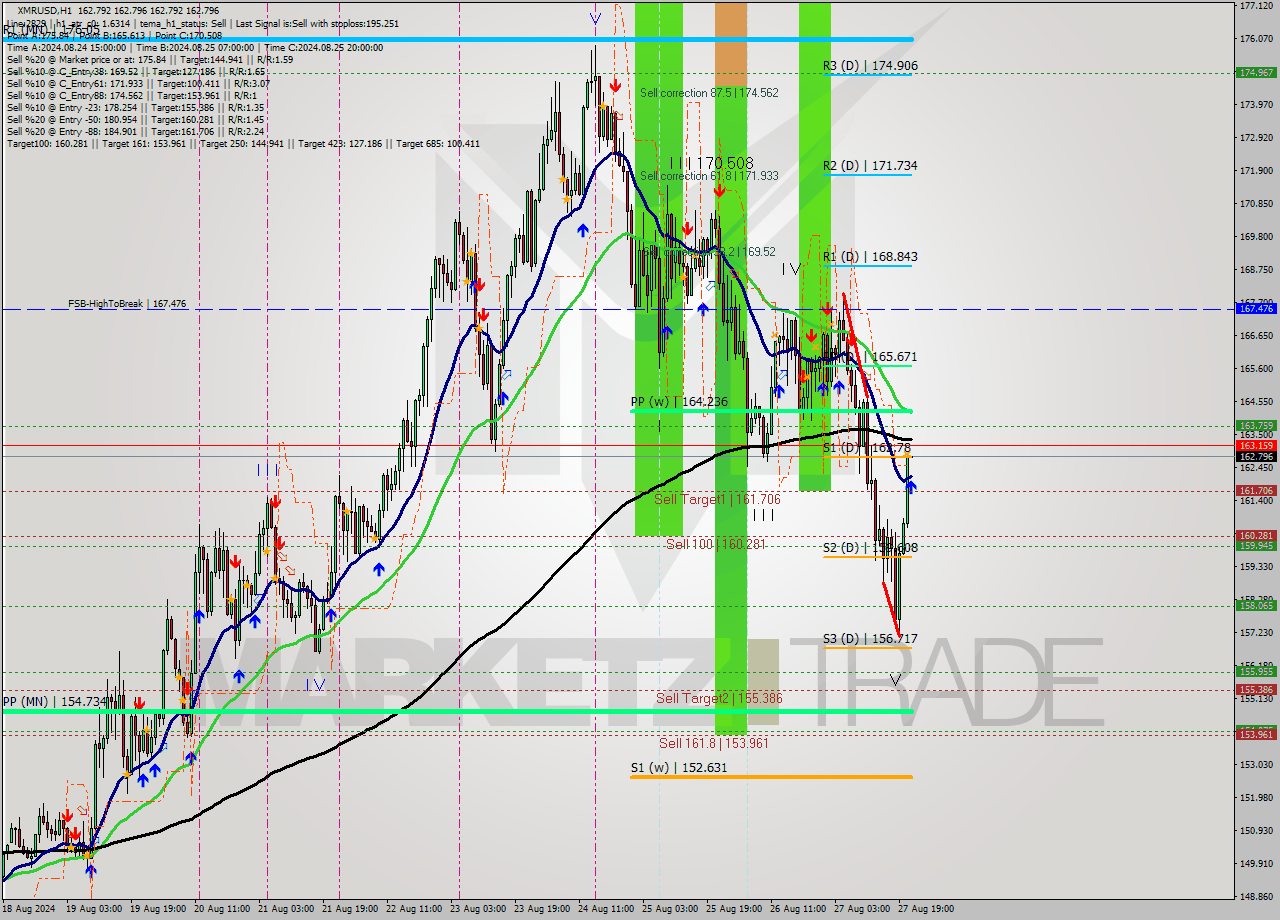Click the black 162.796 current price tag
Image resolution: width=1280 pixels, height=920 pixels.
[1256, 457]
